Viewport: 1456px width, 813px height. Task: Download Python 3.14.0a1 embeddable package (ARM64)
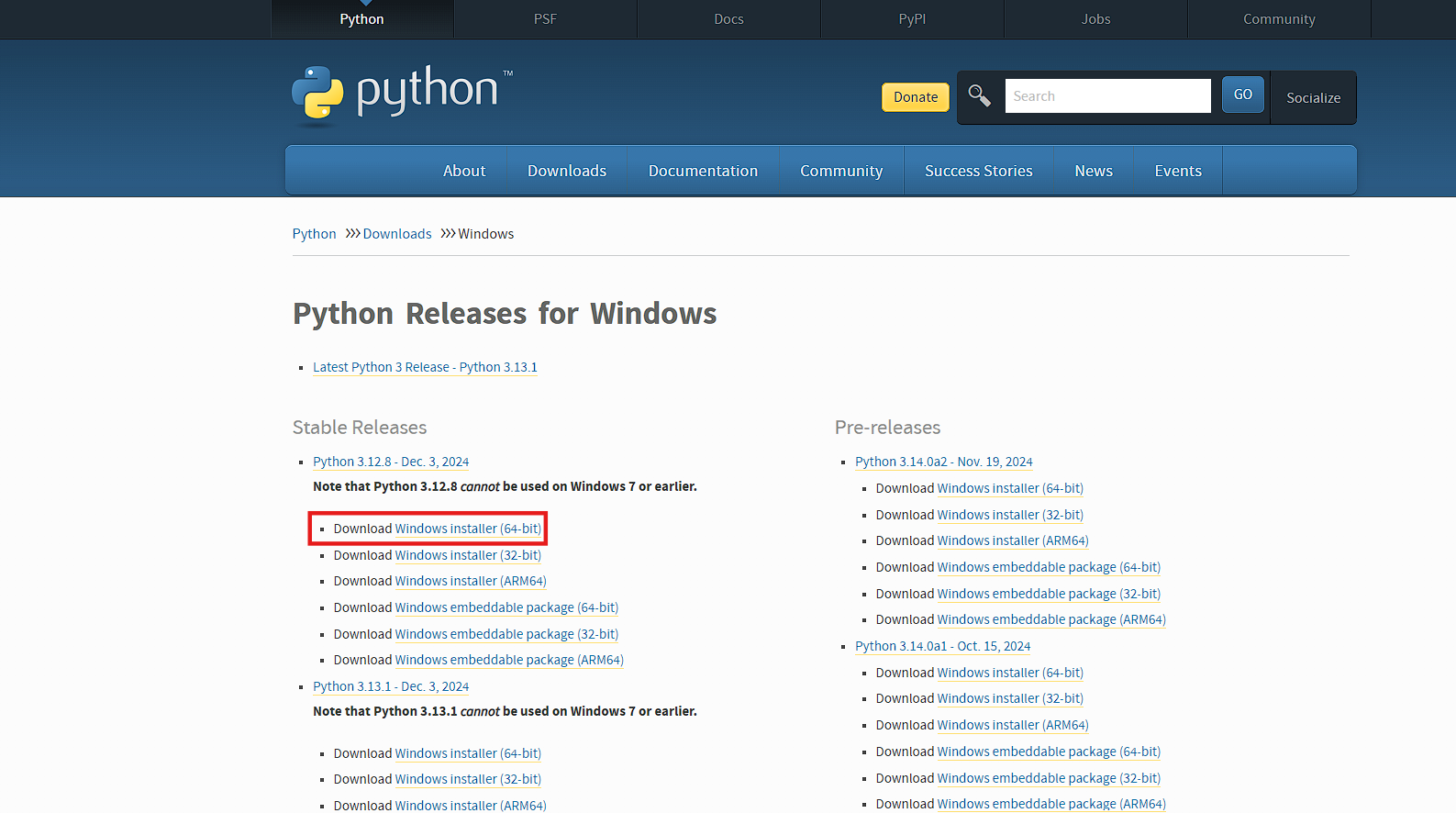point(1051,804)
